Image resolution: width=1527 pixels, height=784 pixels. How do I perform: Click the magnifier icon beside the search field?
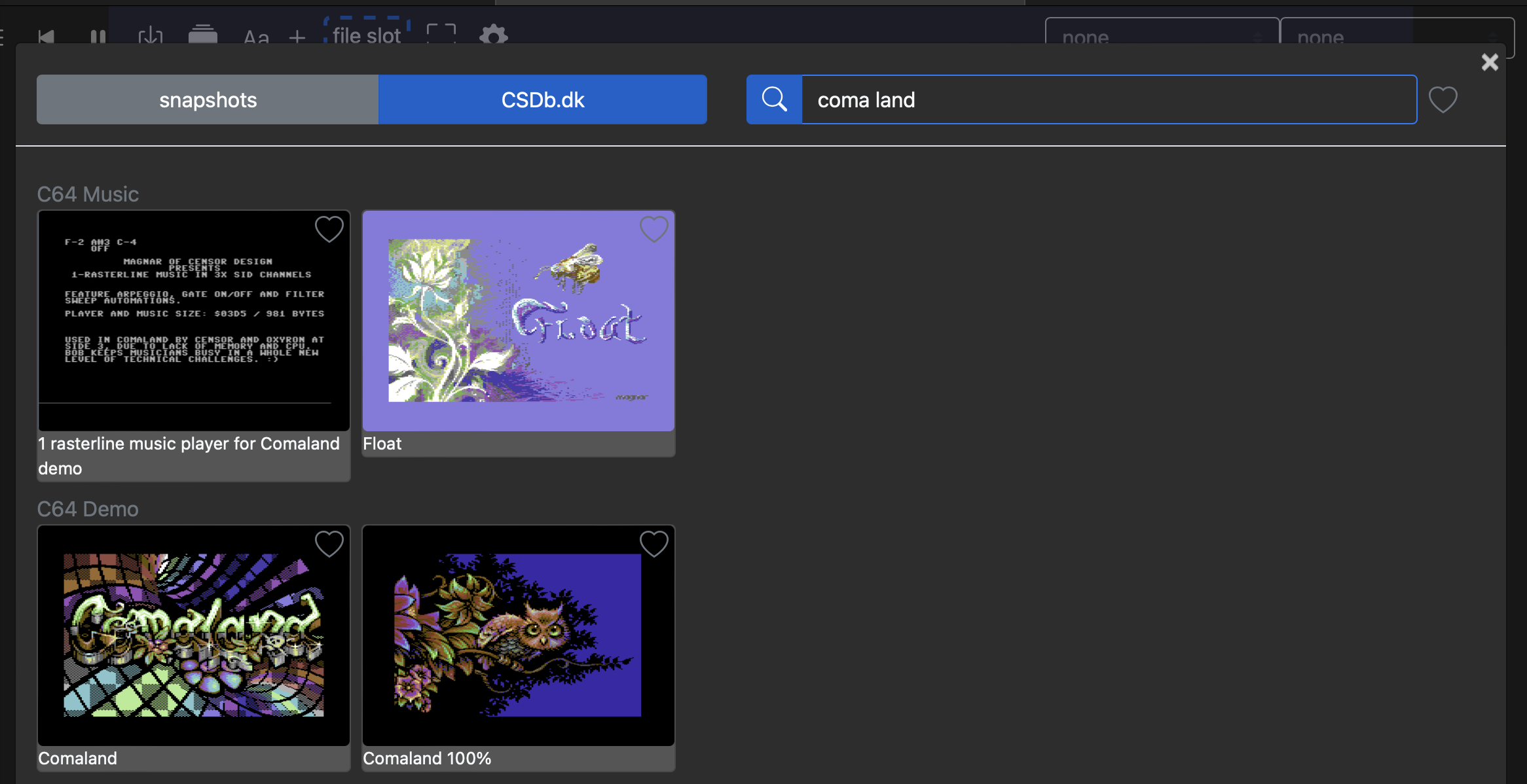click(775, 99)
